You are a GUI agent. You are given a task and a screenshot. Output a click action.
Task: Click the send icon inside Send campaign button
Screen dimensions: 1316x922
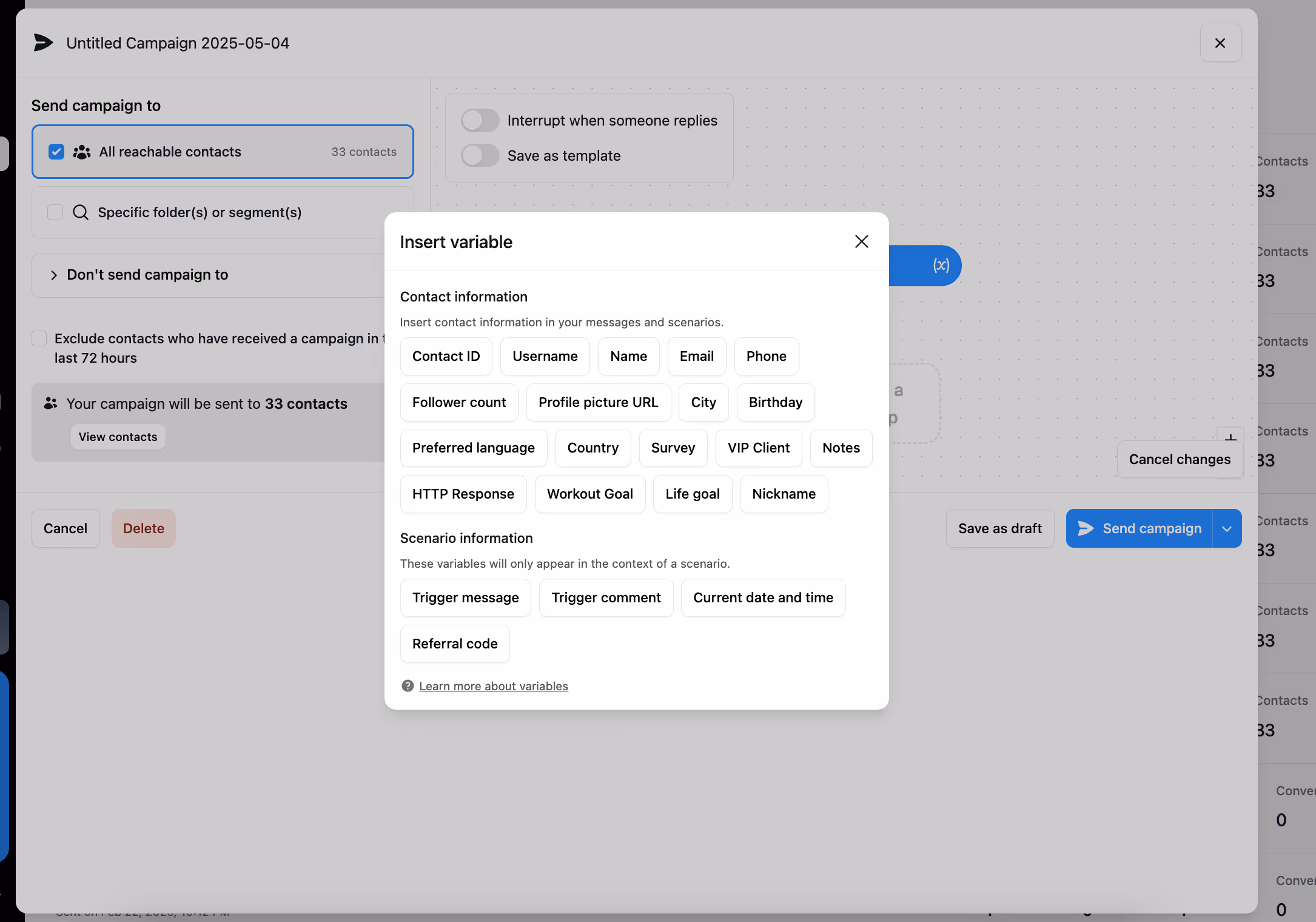coord(1085,528)
